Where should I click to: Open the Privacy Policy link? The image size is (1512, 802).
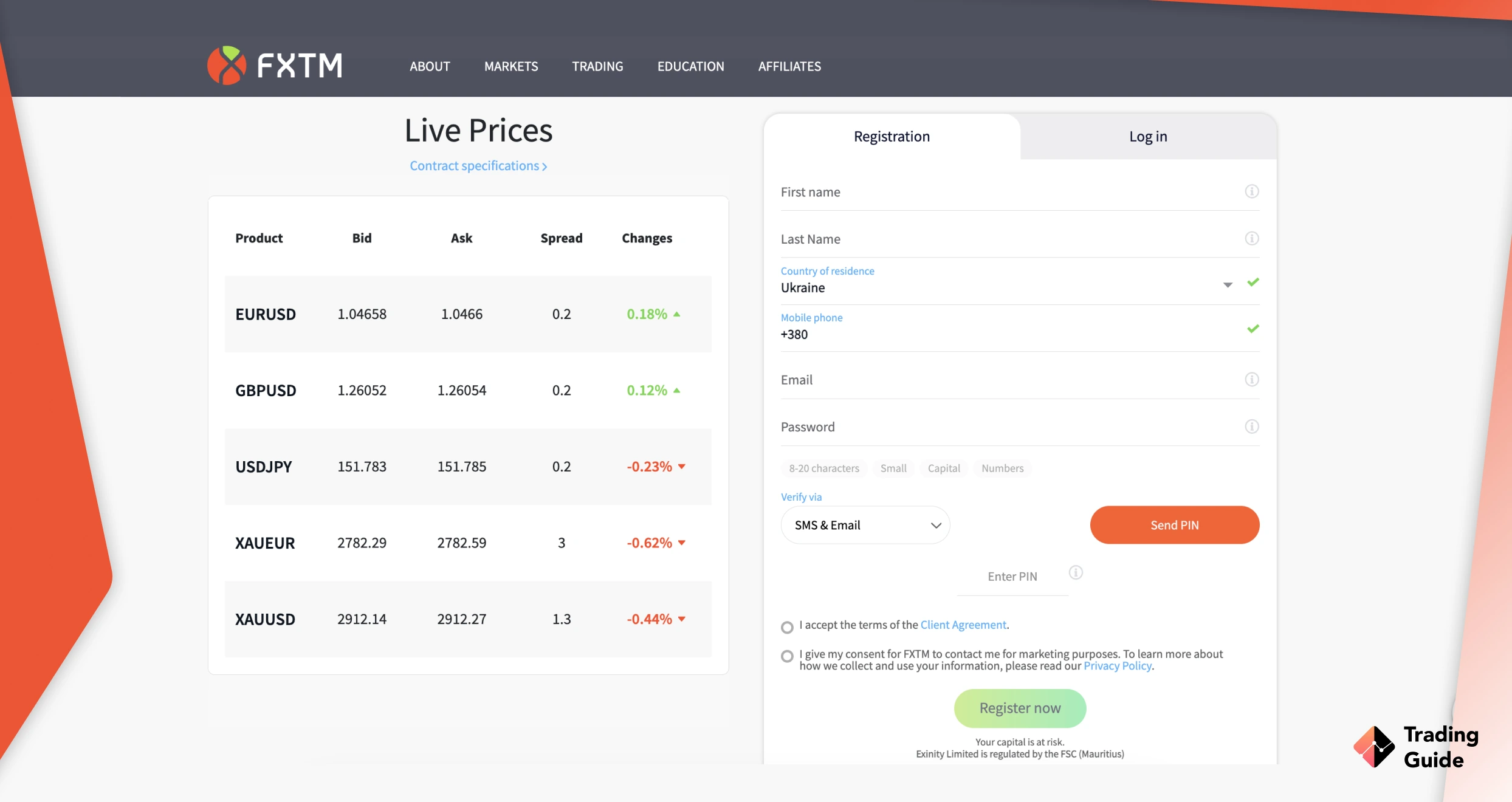pos(1118,666)
